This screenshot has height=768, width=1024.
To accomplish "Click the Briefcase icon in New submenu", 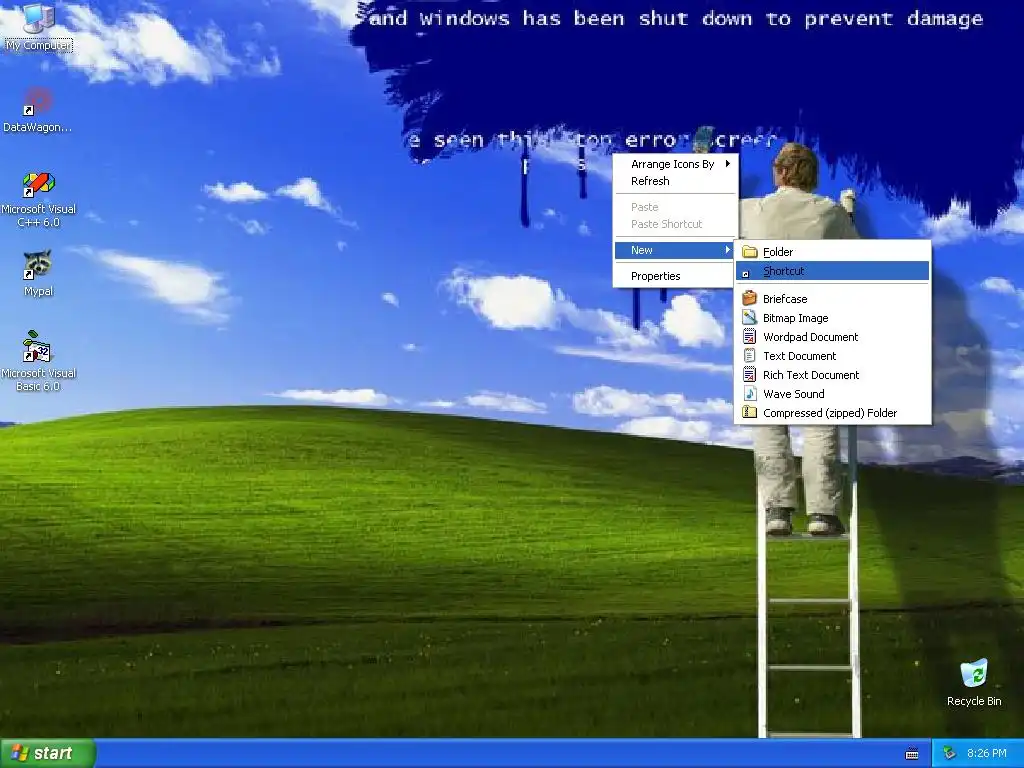I will (x=750, y=298).
